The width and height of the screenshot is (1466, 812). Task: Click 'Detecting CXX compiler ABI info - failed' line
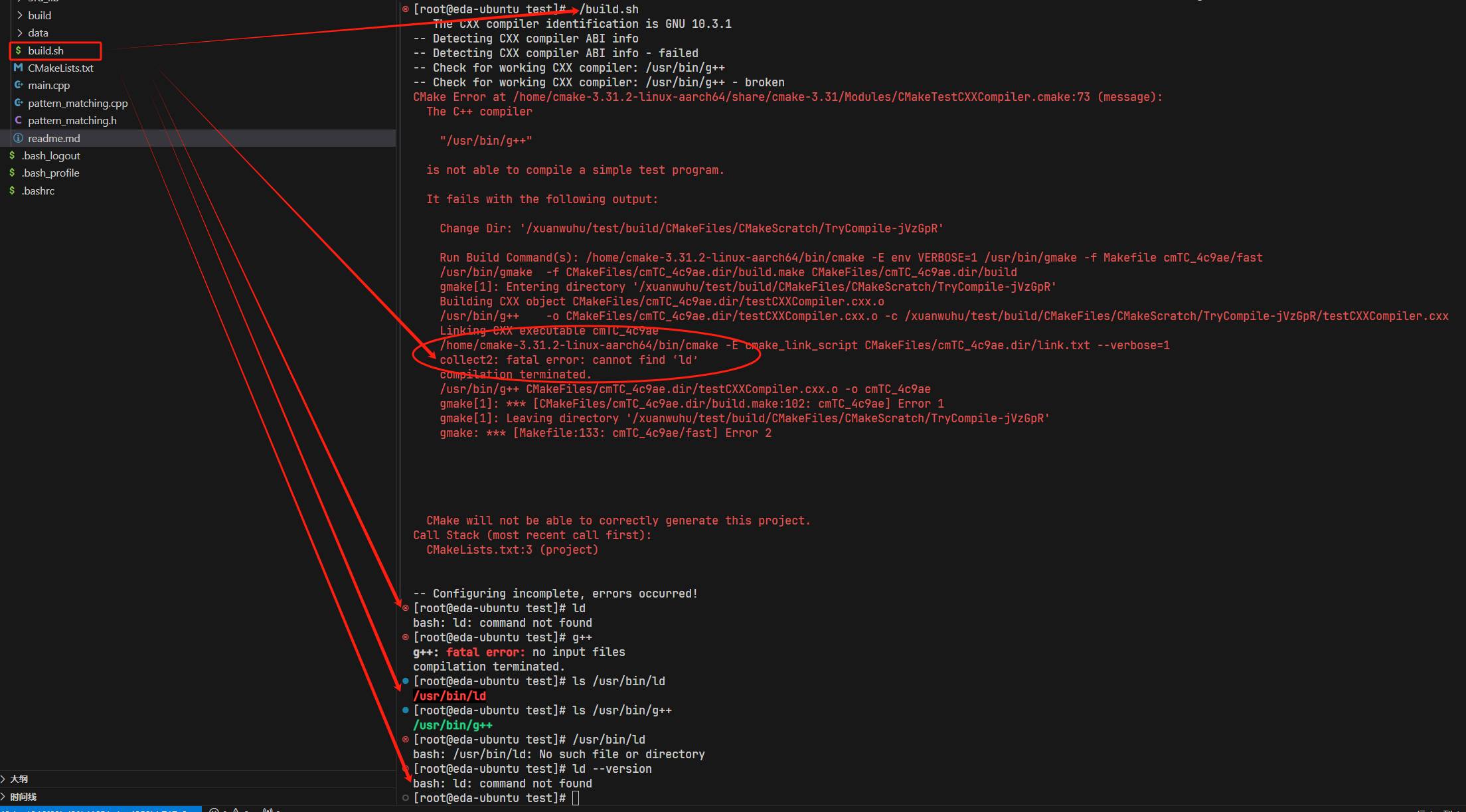[x=556, y=53]
